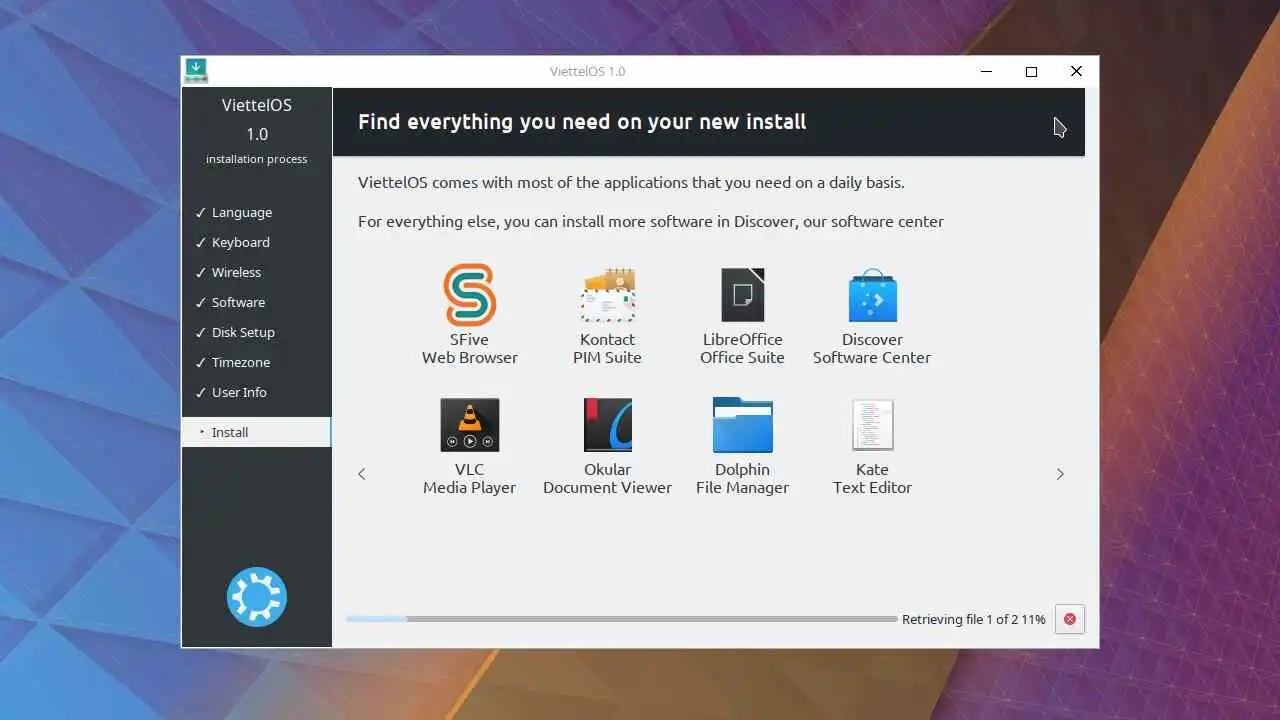Click the Kontact PIM Suite icon
1280x720 pixels.
[608, 295]
